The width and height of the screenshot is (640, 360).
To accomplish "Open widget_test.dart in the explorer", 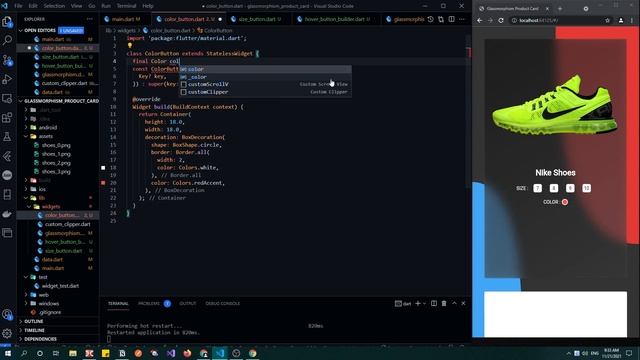I will 60,286.
